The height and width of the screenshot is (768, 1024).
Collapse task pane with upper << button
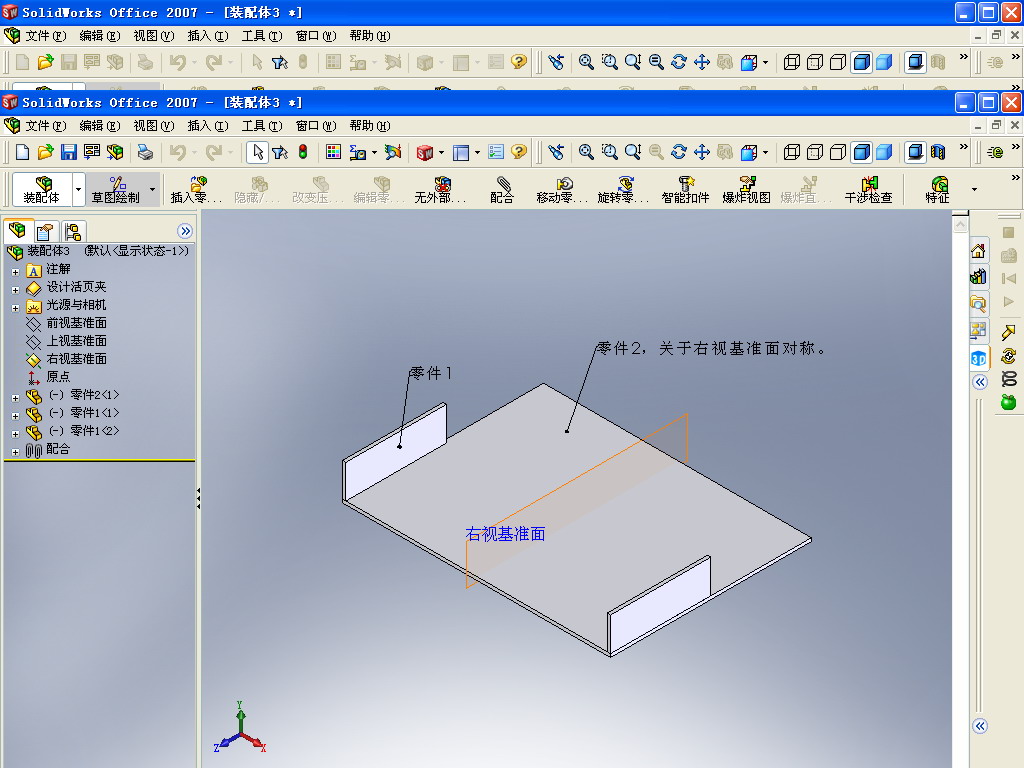[980, 382]
